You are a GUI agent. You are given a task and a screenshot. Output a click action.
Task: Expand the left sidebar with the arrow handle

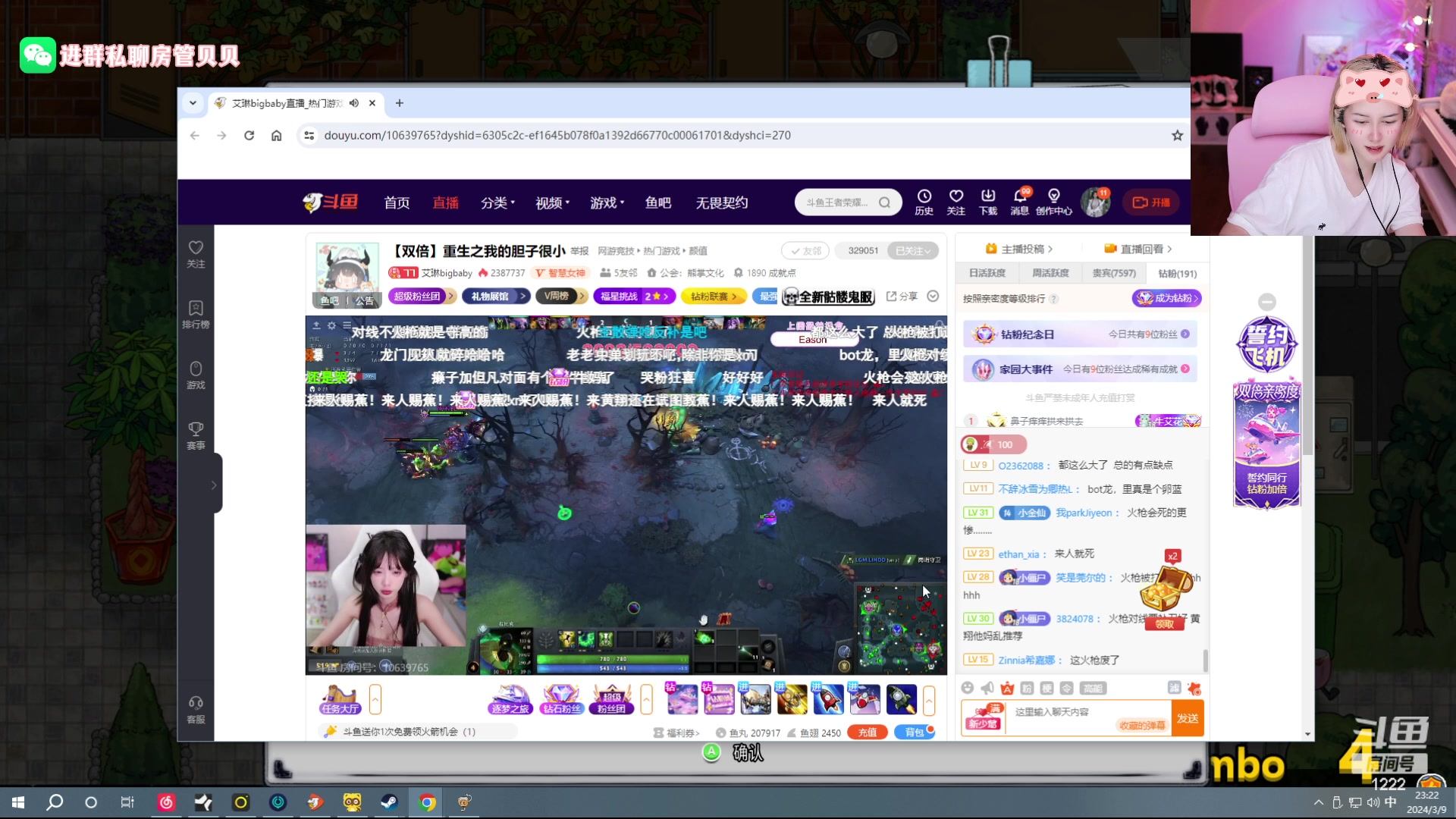click(x=215, y=485)
